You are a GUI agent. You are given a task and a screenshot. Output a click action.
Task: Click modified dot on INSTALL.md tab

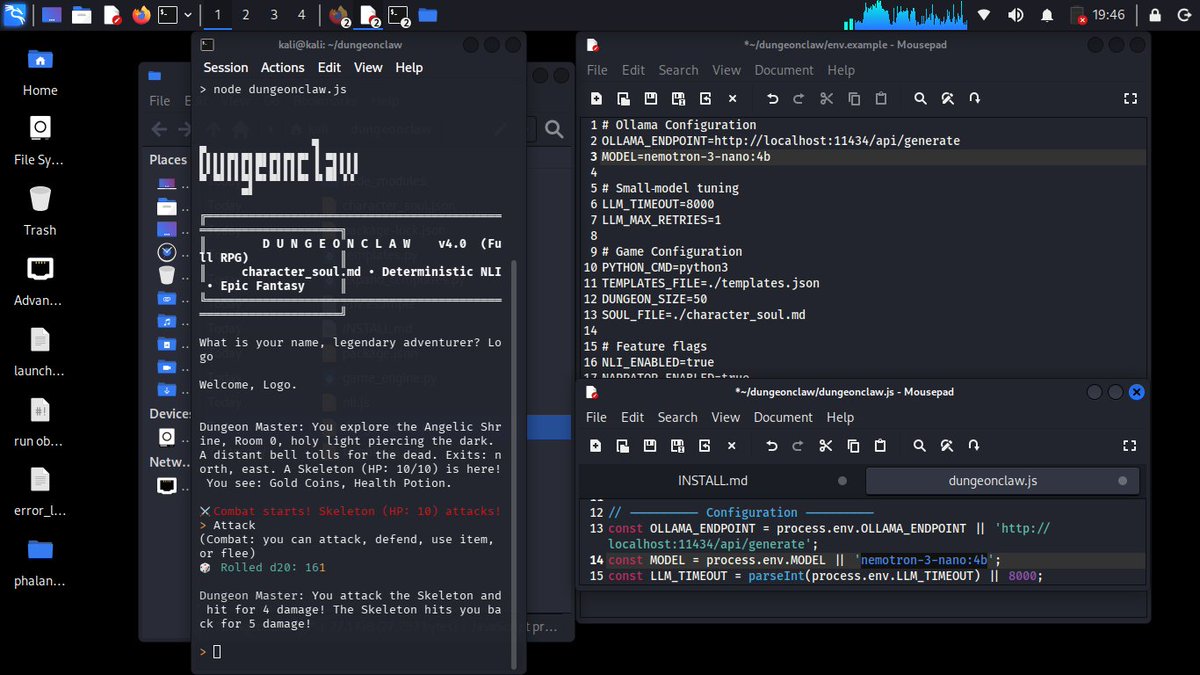[842, 481]
